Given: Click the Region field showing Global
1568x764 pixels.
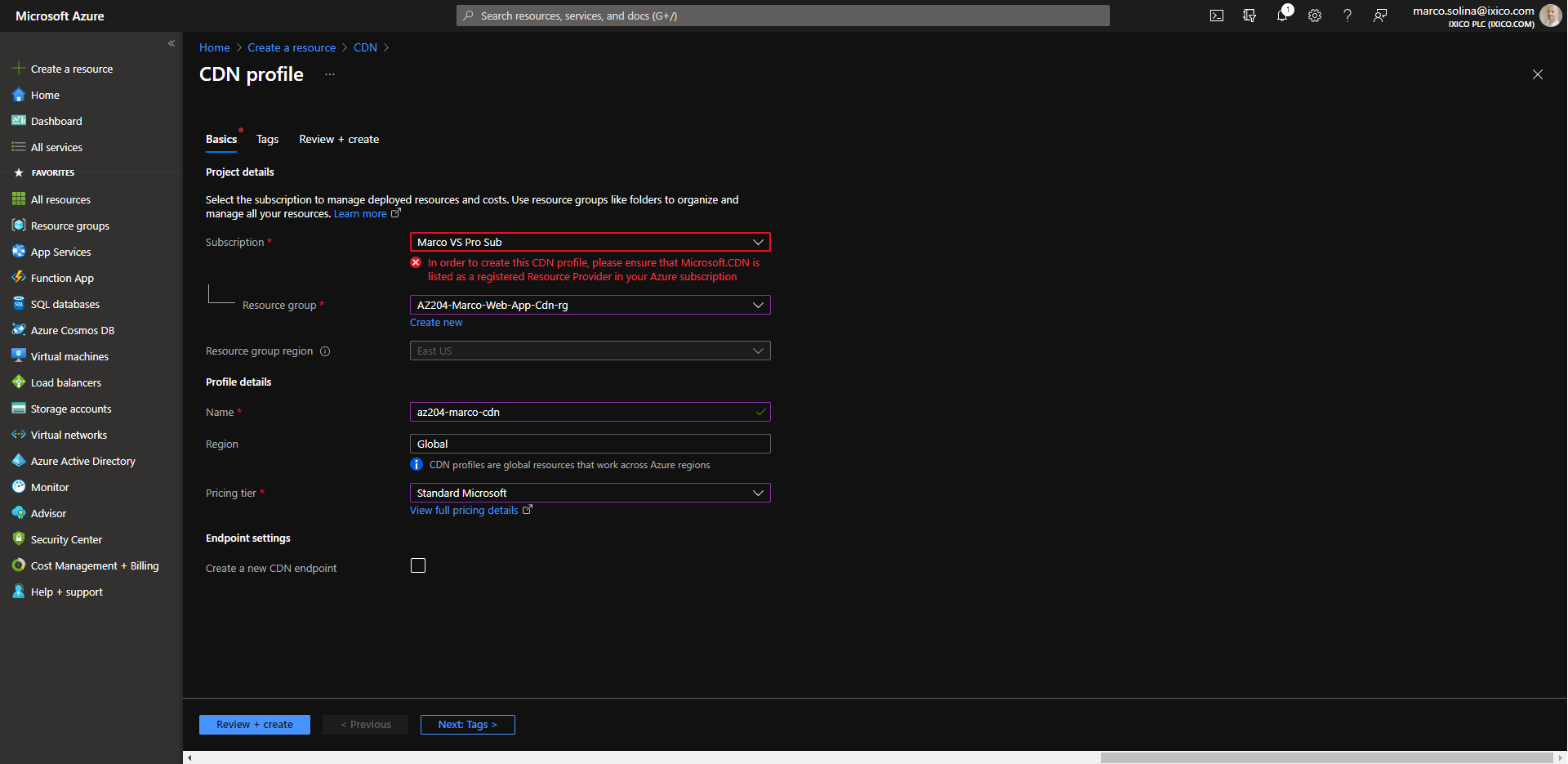Looking at the screenshot, I should (x=590, y=444).
